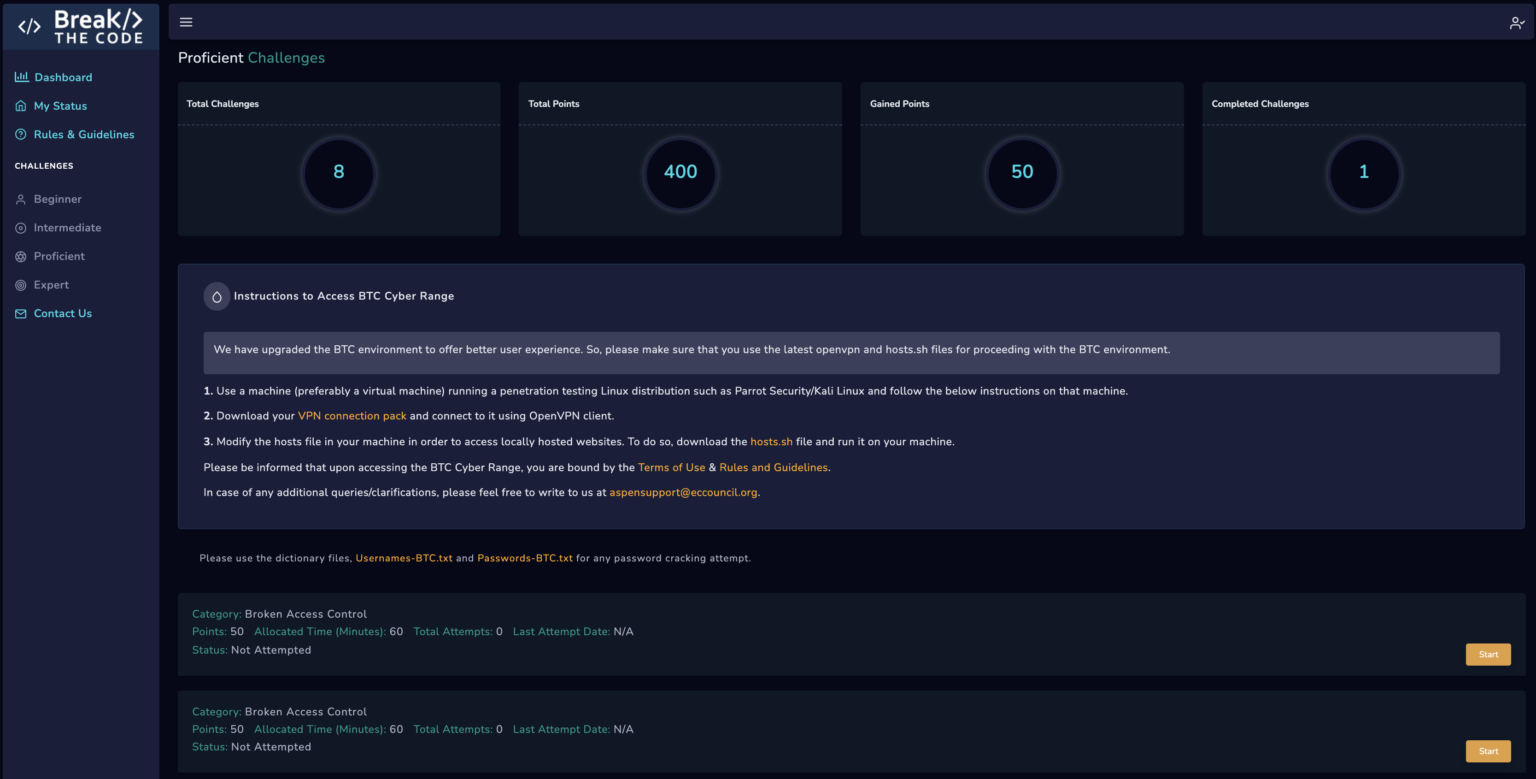Download the hosts.sh file

pyautogui.click(x=771, y=440)
